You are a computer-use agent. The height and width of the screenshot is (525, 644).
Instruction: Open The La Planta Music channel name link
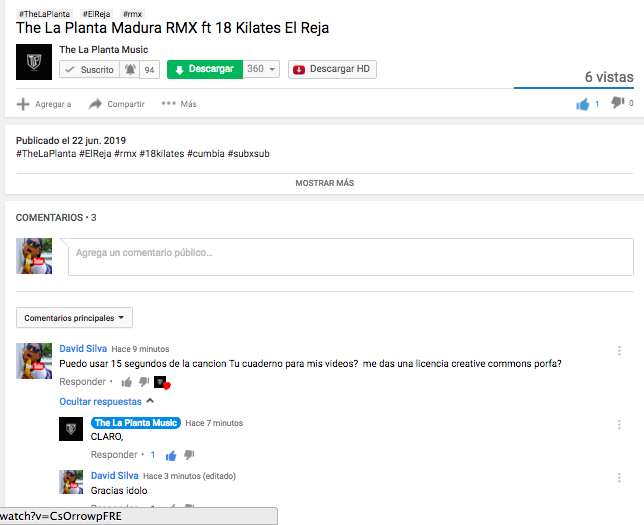pyautogui.click(x=104, y=50)
